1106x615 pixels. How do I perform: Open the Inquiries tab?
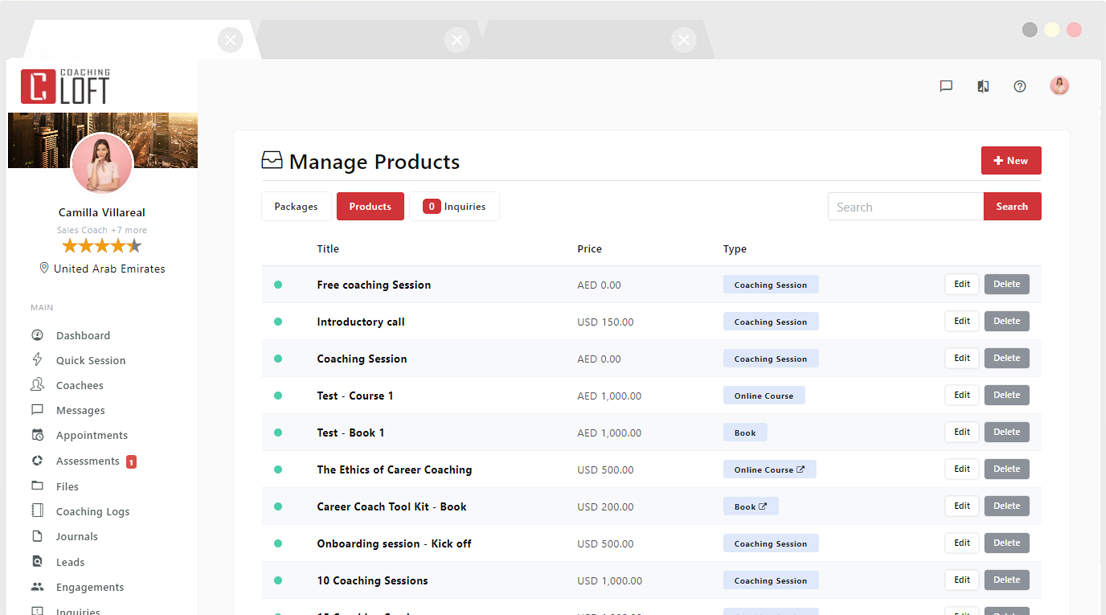tap(454, 206)
